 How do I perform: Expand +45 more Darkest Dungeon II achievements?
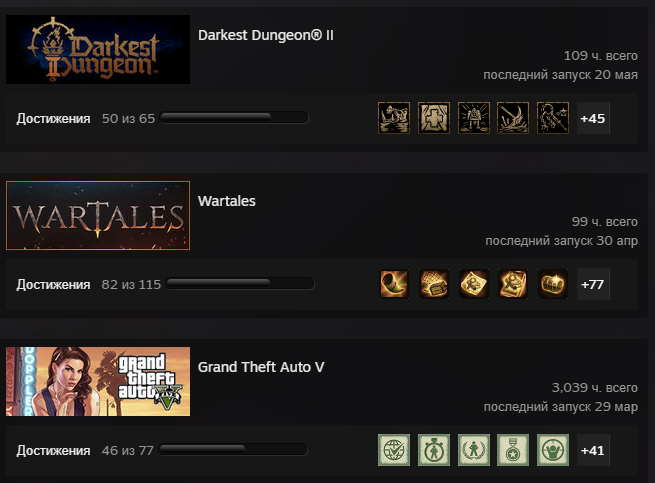click(x=593, y=118)
